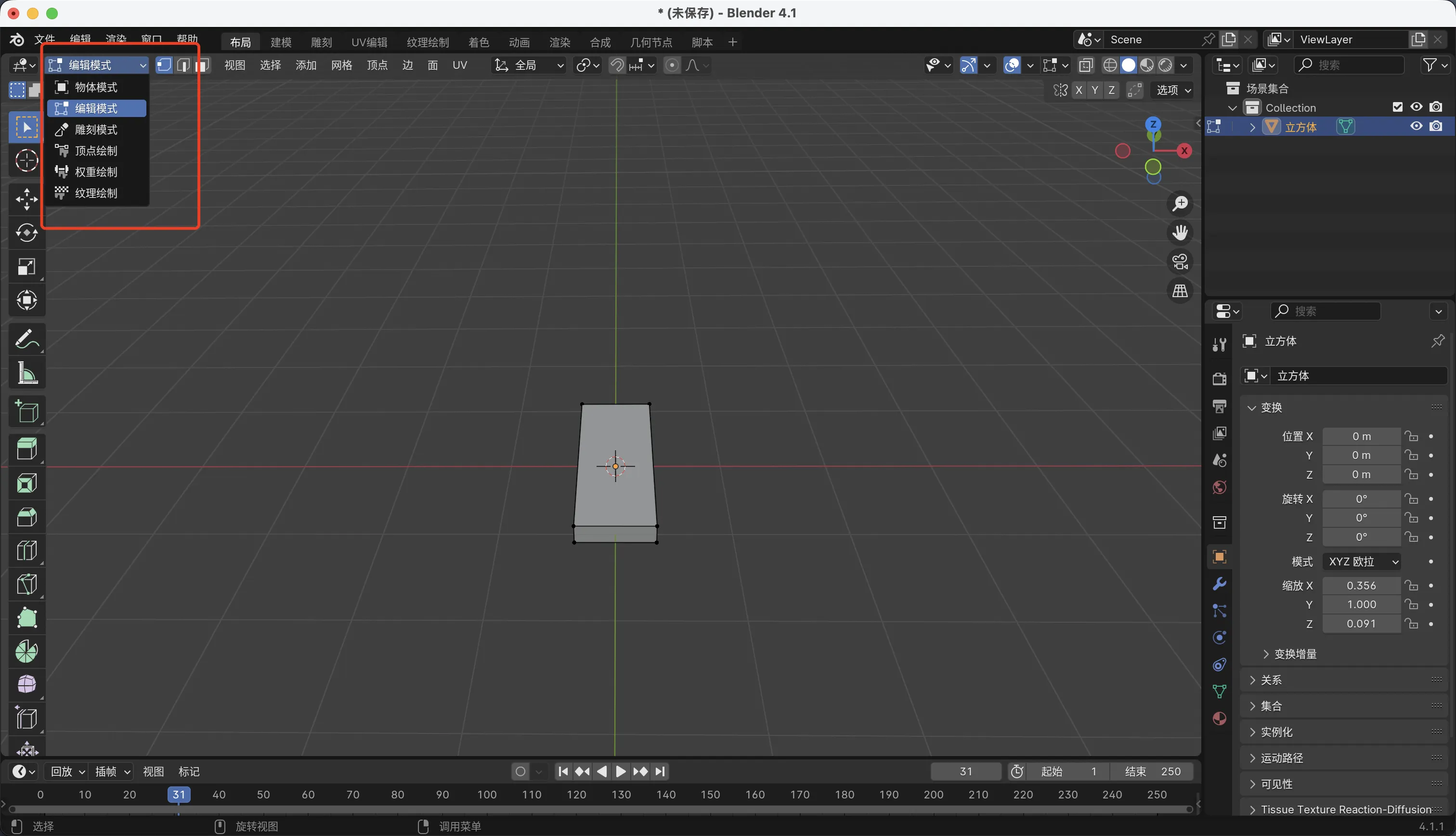Open the XYZ 欧拉 rotation mode dropdown
Image resolution: width=1456 pixels, height=836 pixels.
1362,562
